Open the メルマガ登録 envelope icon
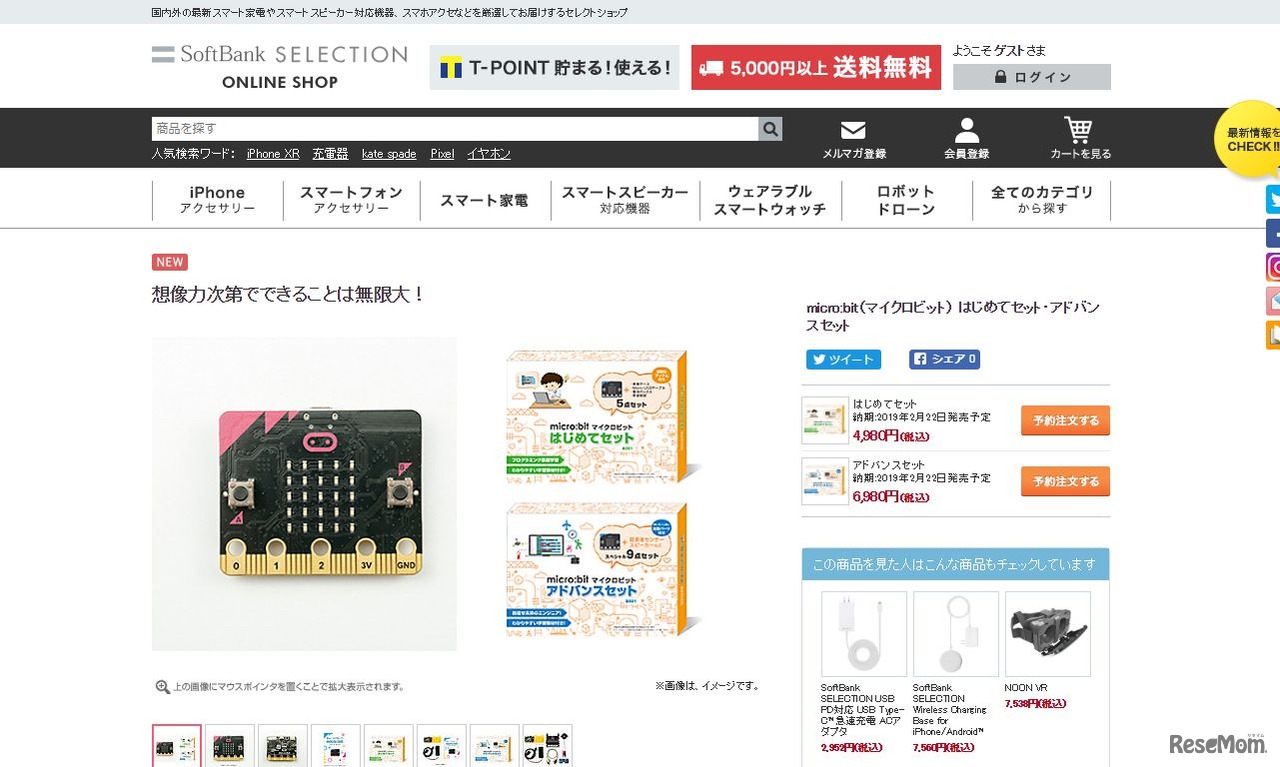The width and height of the screenshot is (1280, 767). tap(853, 131)
